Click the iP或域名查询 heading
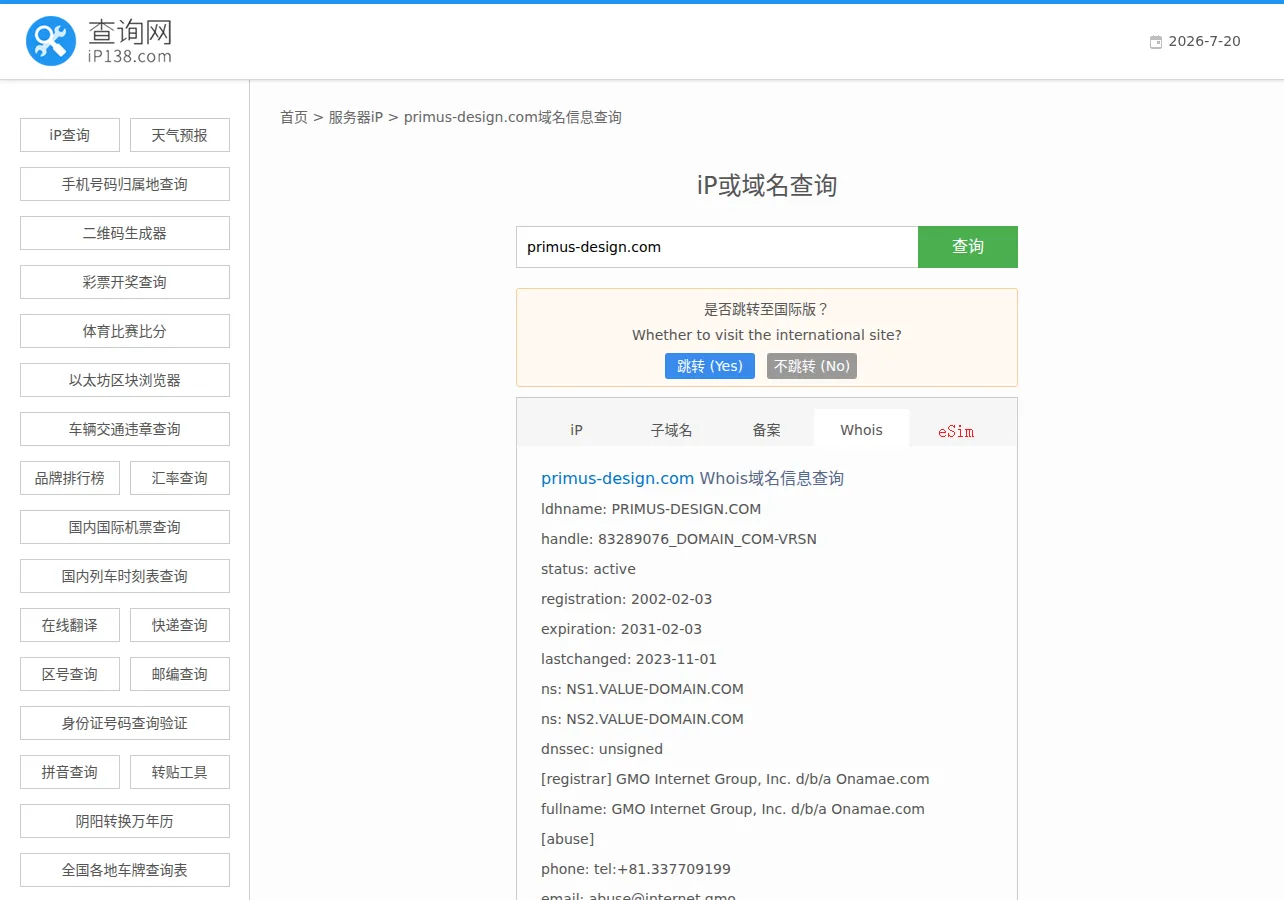Image resolution: width=1284 pixels, height=900 pixels. (x=767, y=185)
